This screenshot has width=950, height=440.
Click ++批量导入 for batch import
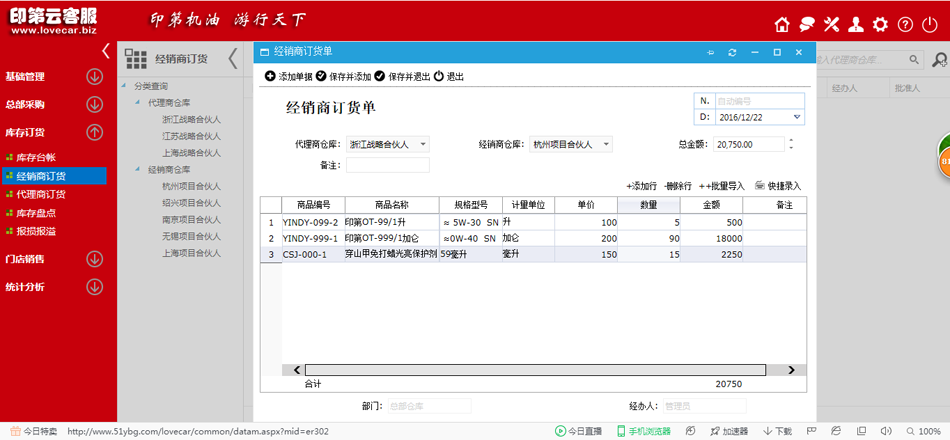click(x=722, y=186)
